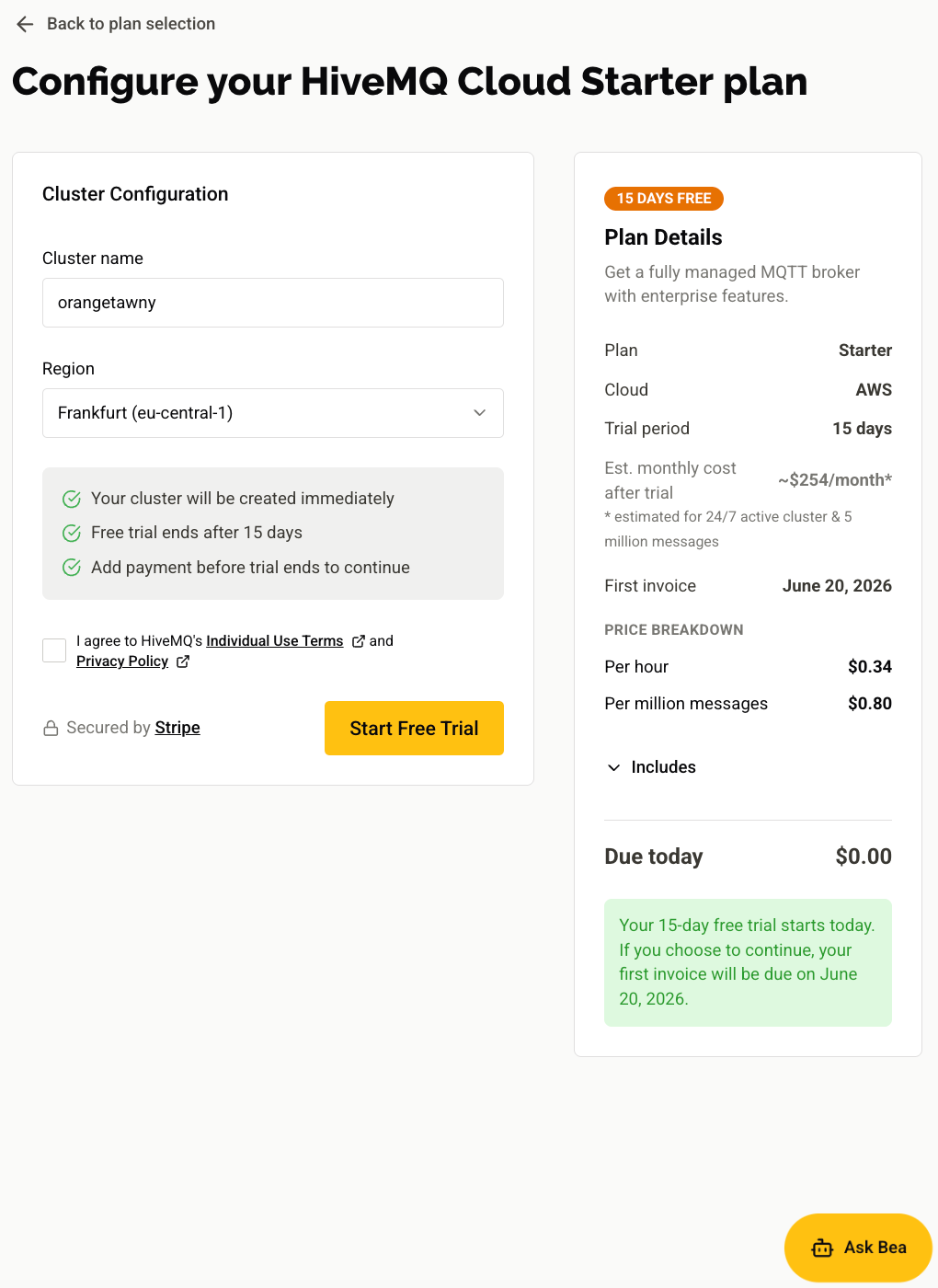Select the 'June 20, 2026' invoice date
938x1288 pixels.
[x=837, y=586]
